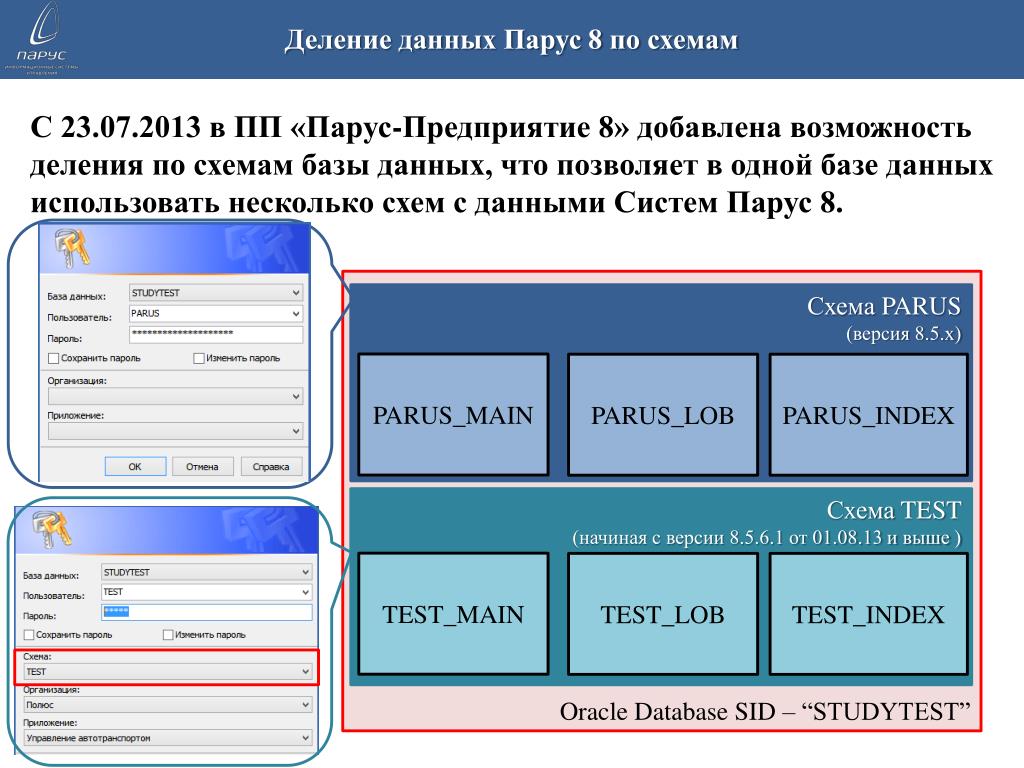Click the OK button in the PARUS dialog

[135, 466]
